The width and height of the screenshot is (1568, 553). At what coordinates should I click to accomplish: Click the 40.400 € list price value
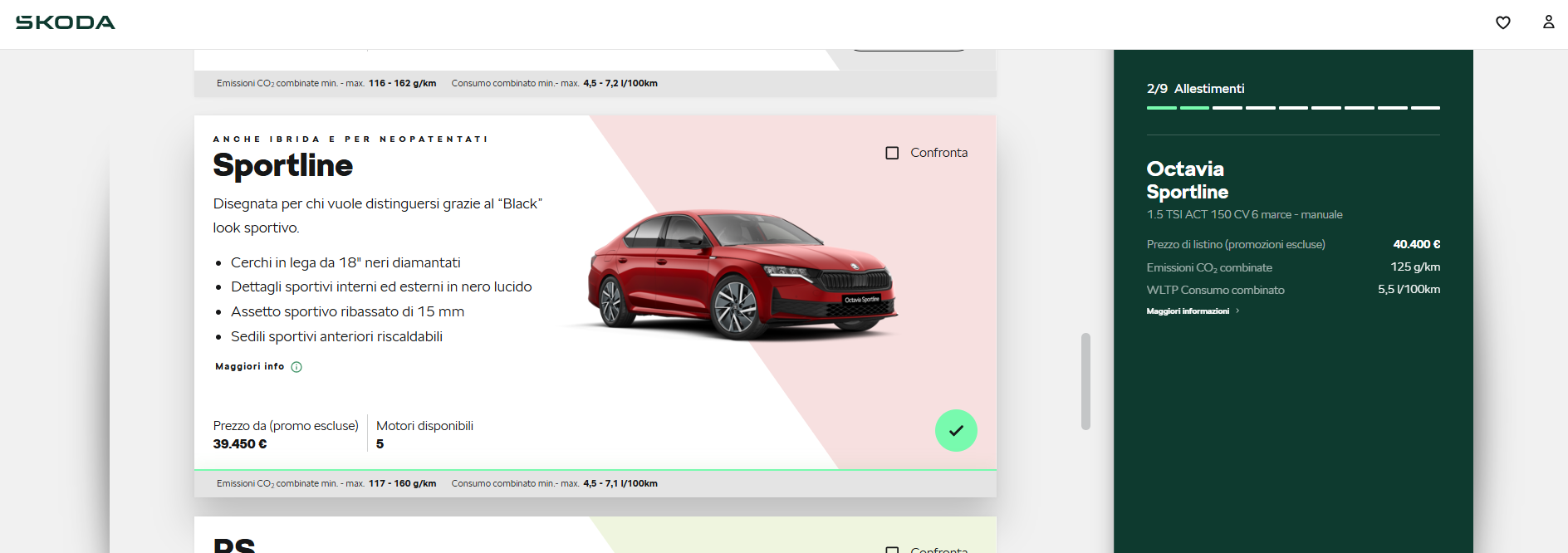[1417, 244]
